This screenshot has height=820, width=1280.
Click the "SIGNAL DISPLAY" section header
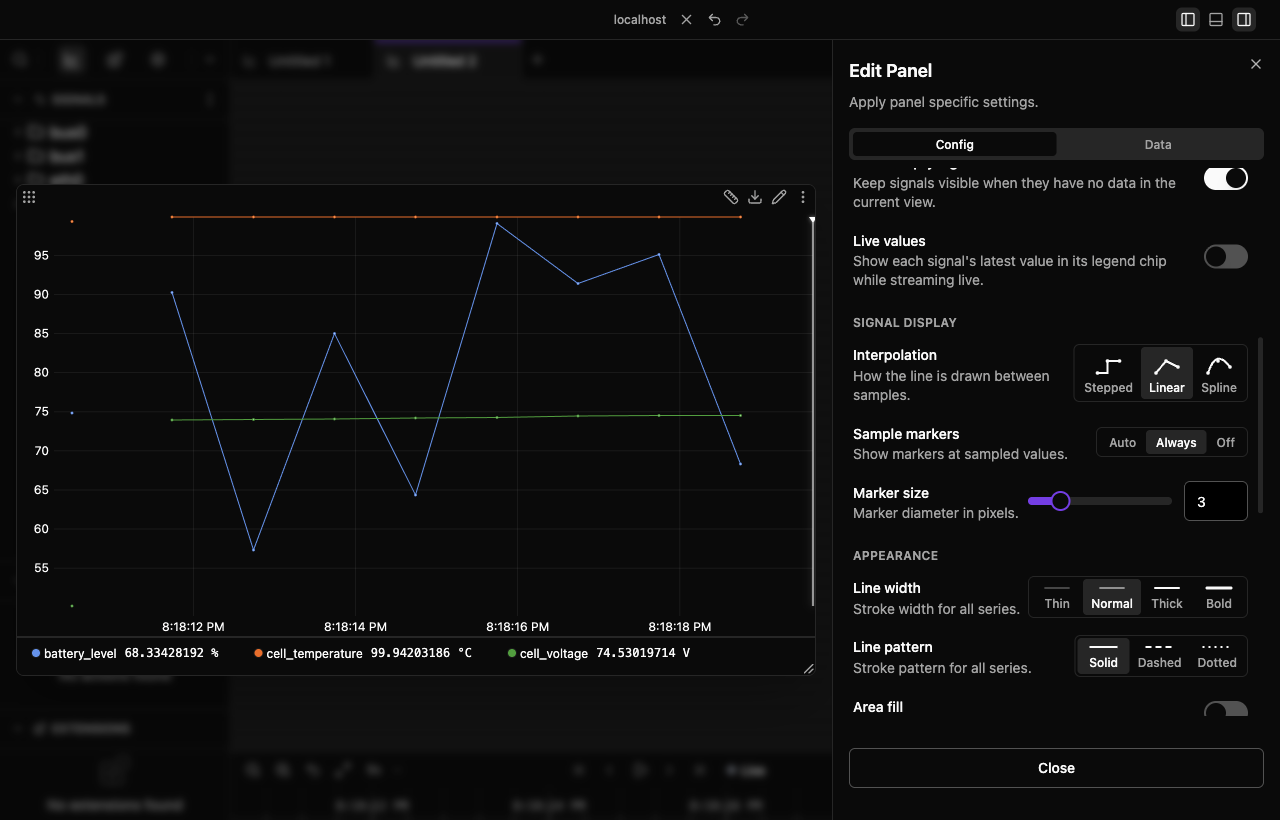pyautogui.click(x=905, y=323)
